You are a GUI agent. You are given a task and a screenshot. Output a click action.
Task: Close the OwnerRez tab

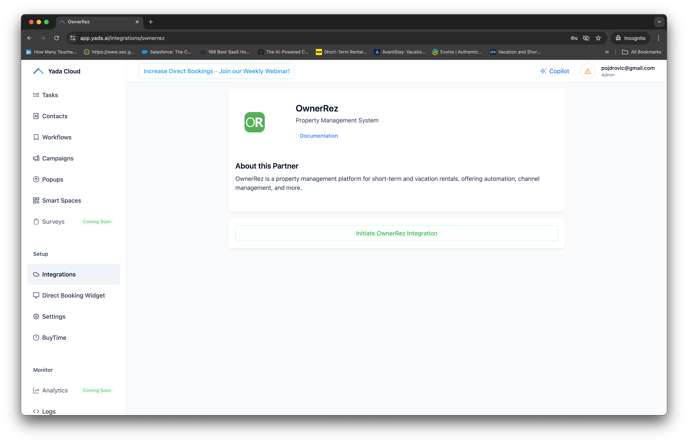point(137,22)
